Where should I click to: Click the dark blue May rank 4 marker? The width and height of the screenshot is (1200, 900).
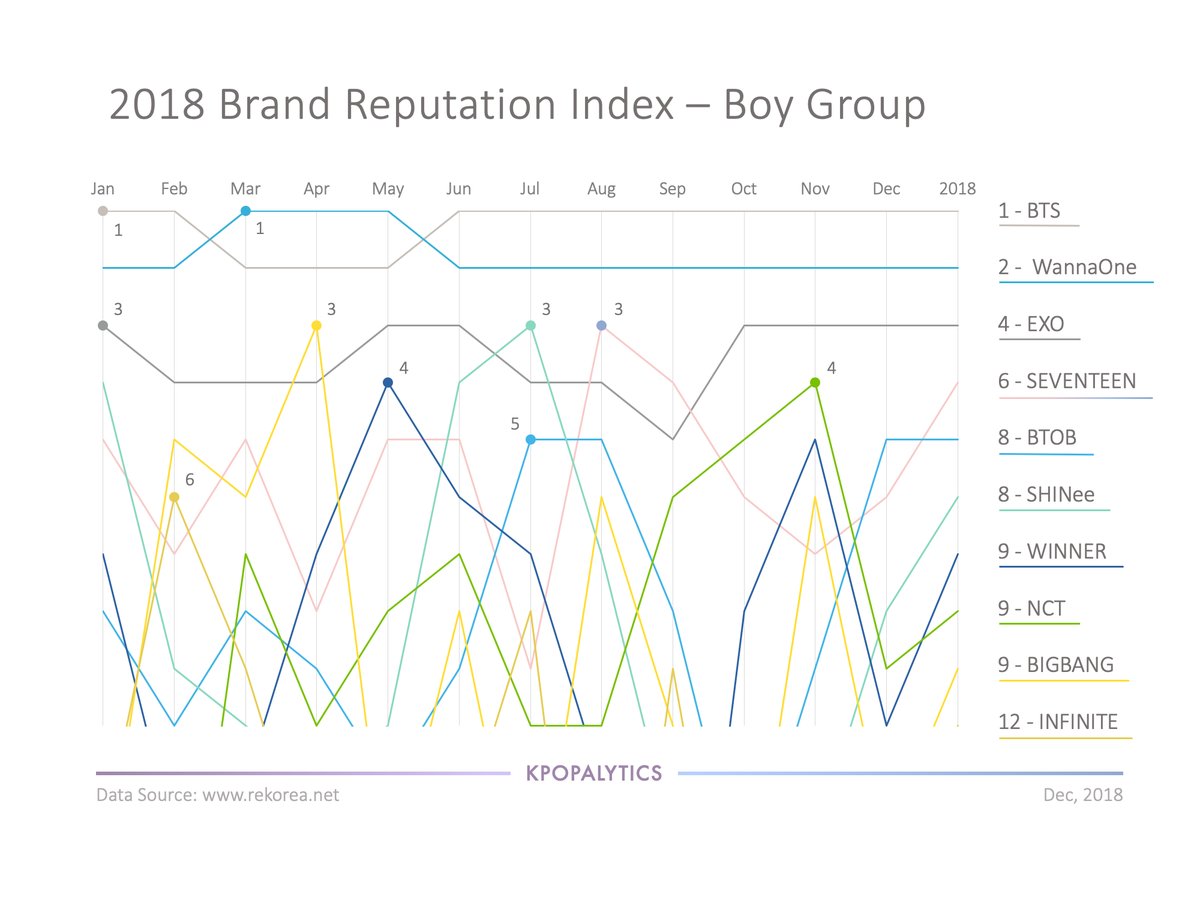(388, 382)
